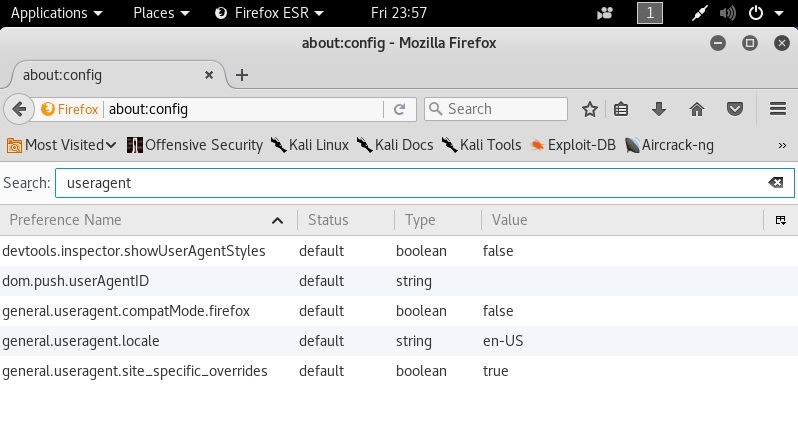Open the Kali Linux bookmark
This screenshot has height=421, width=798.
coord(309,145)
